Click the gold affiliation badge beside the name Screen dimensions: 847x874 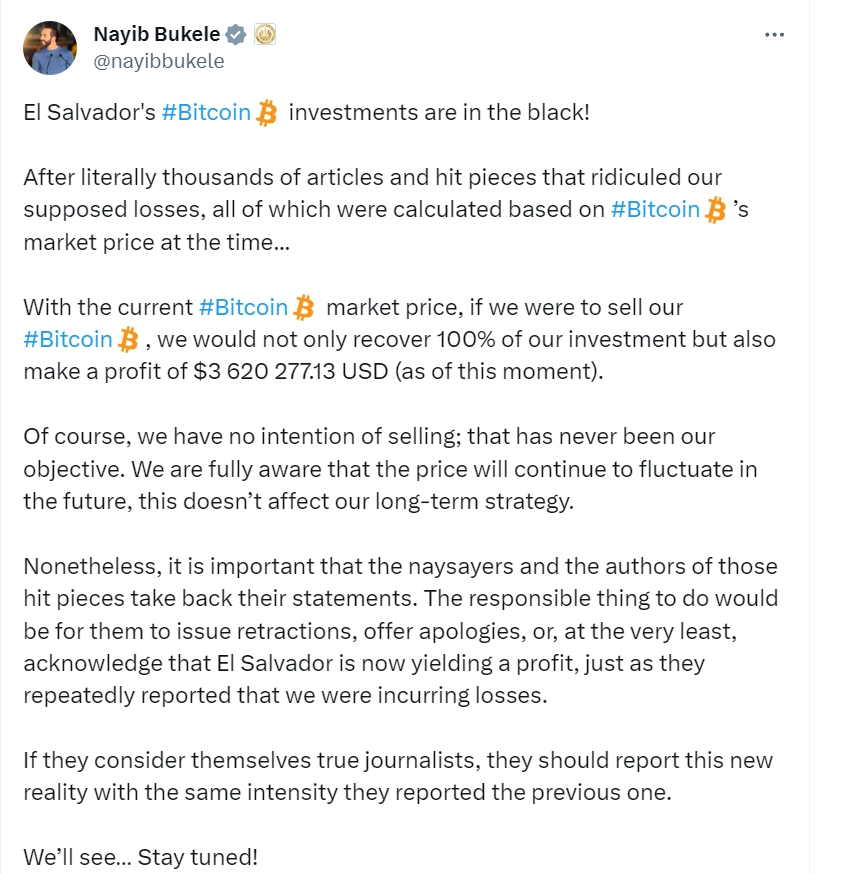(265, 35)
